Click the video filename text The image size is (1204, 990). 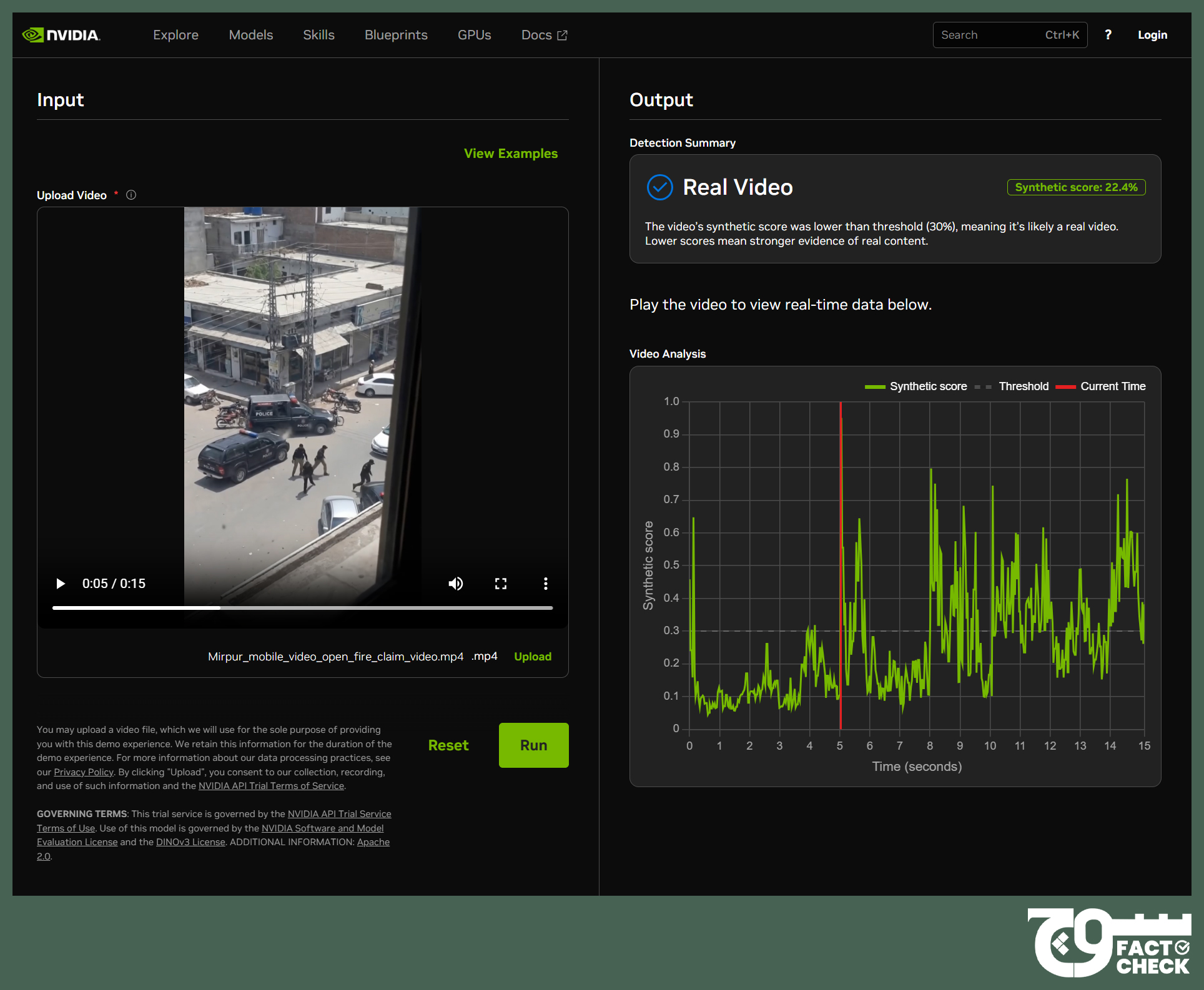coord(336,657)
